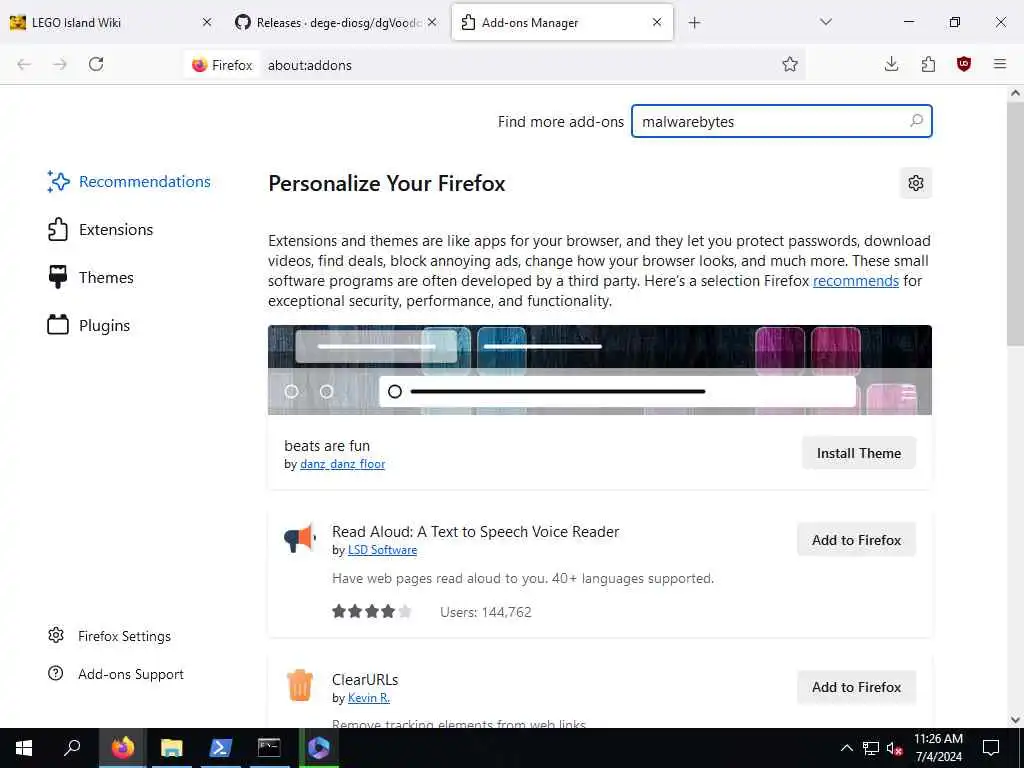1024x768 pixels.
Task: Add Read Aloud extension to Firefox
Action: pyautogui.click(x=856, y=539)
